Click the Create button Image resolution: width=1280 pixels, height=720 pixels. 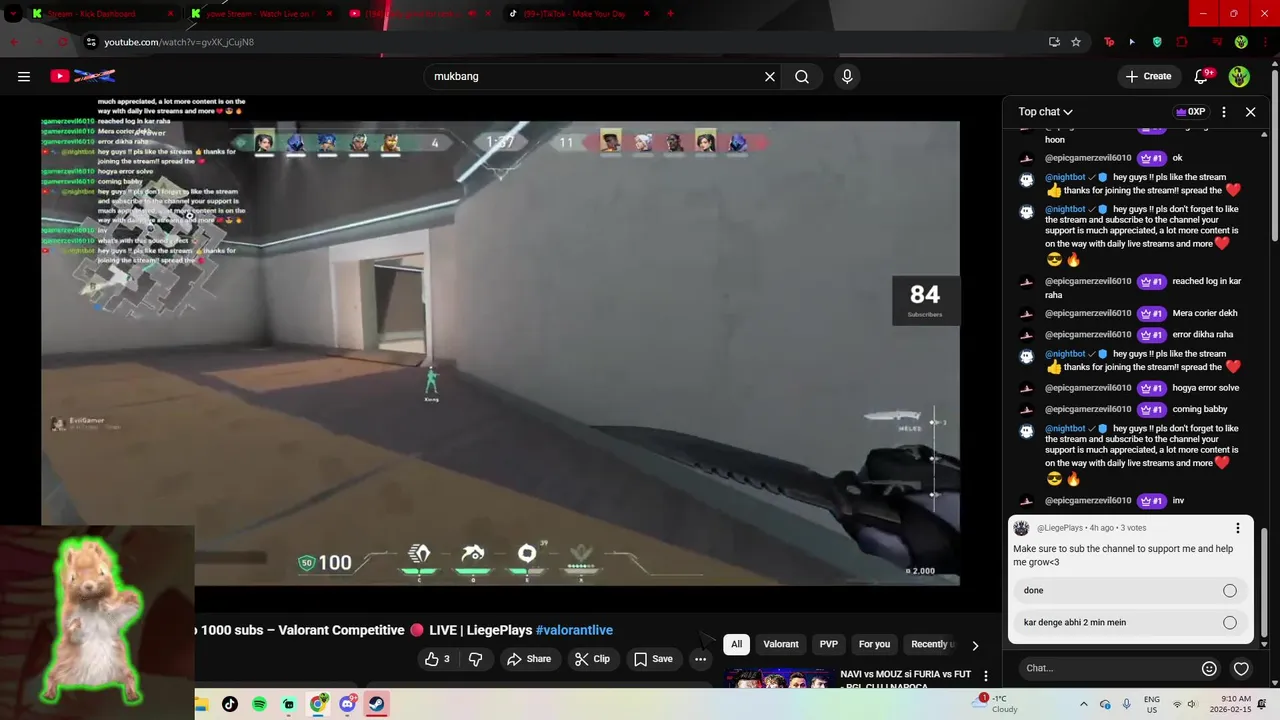point(1148,76)
